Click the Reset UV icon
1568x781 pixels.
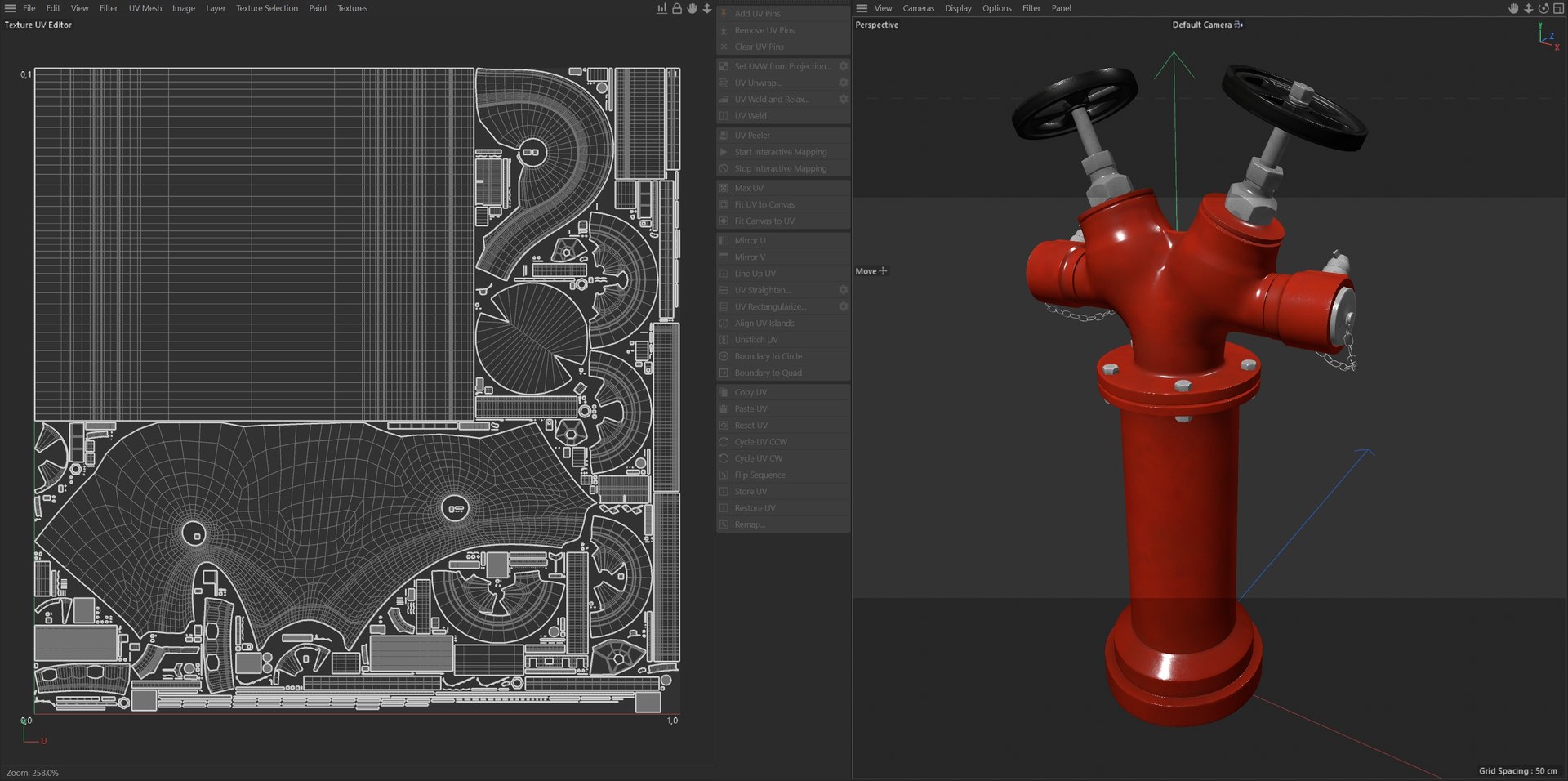tap(724, 425)
